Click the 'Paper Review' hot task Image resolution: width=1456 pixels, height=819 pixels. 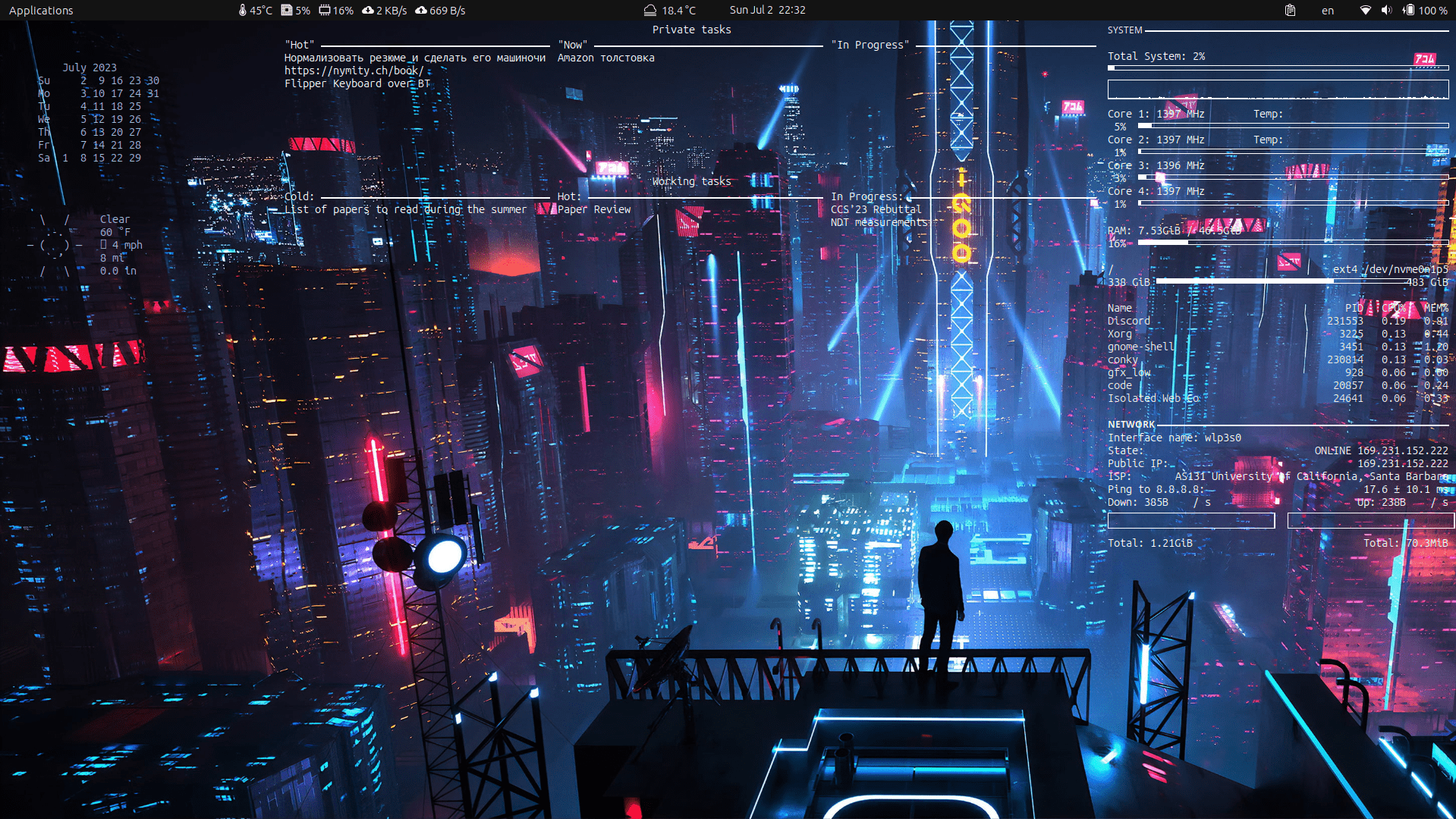tap(594, 209)
